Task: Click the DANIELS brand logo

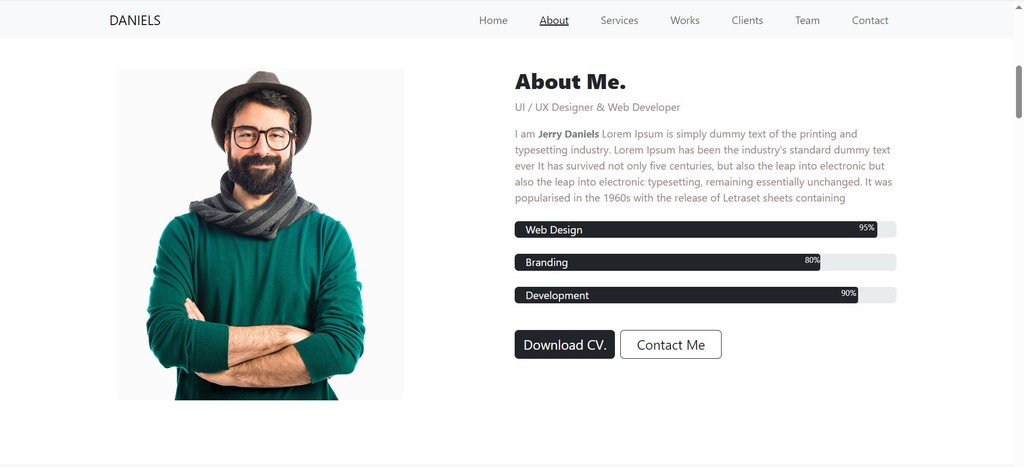Action: pos(135,20)
